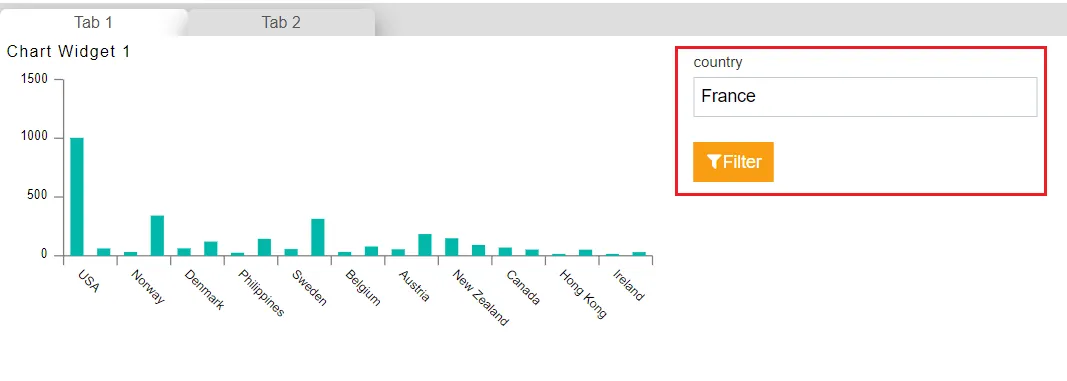Focus the country input field with France

[x=865, y=97]
